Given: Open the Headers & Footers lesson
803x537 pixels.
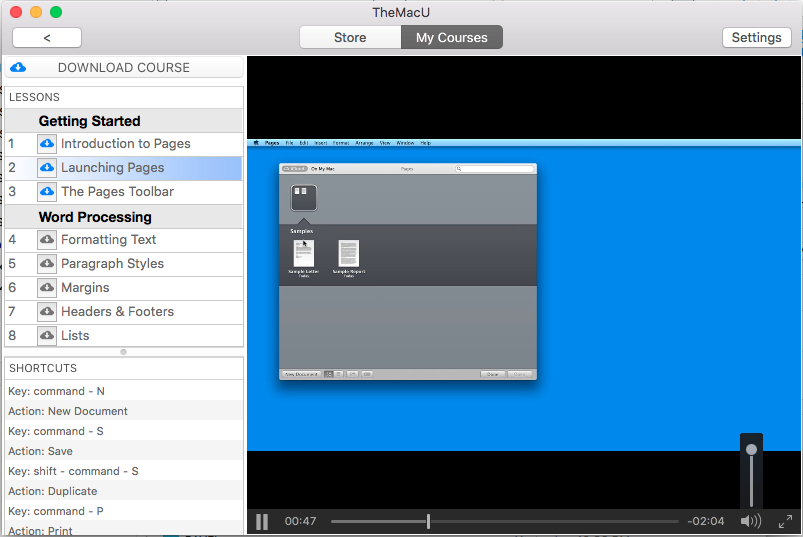Looking at the screenshot, I should (124, 312).
